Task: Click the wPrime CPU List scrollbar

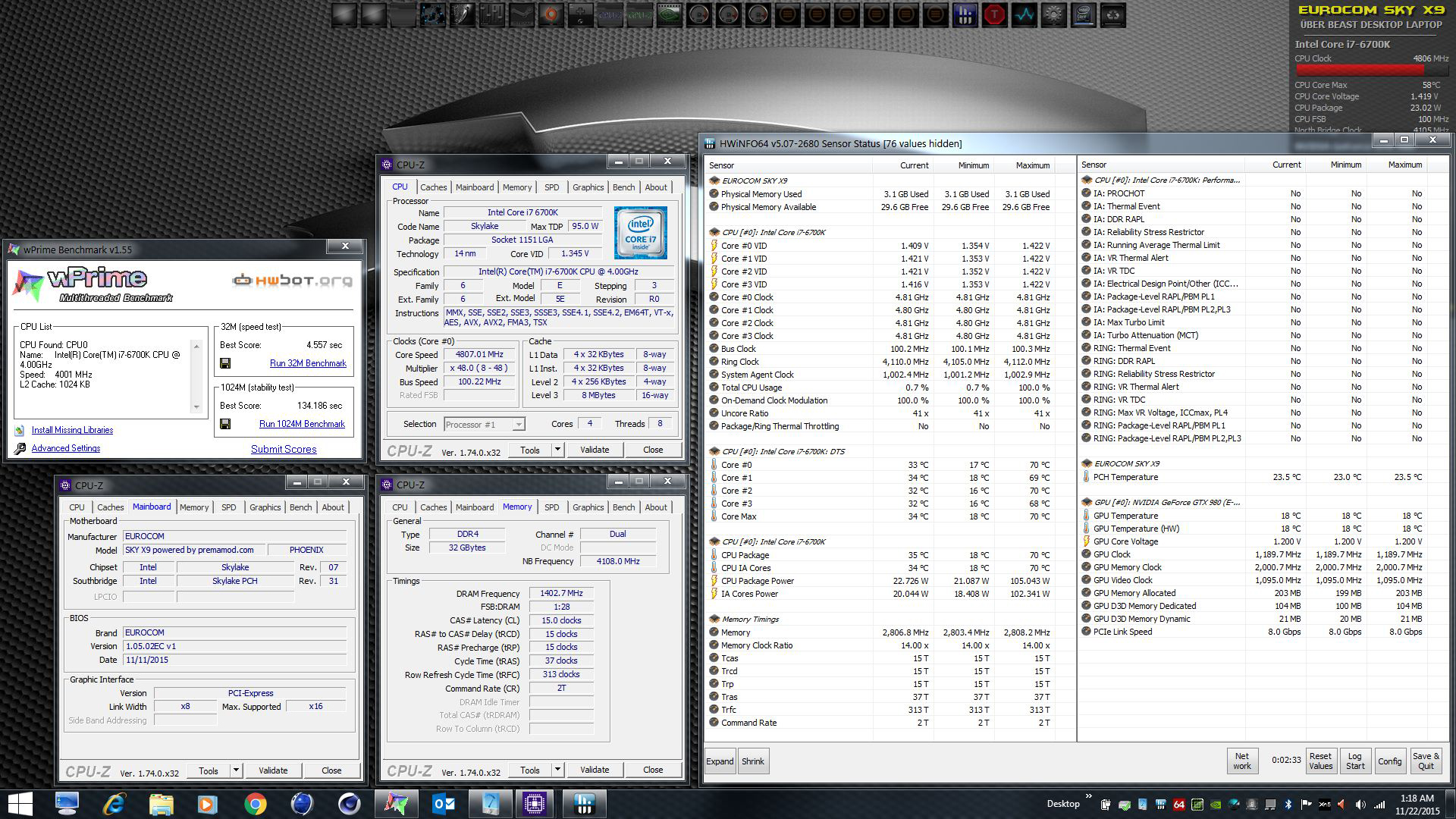Action: [196, 377]
